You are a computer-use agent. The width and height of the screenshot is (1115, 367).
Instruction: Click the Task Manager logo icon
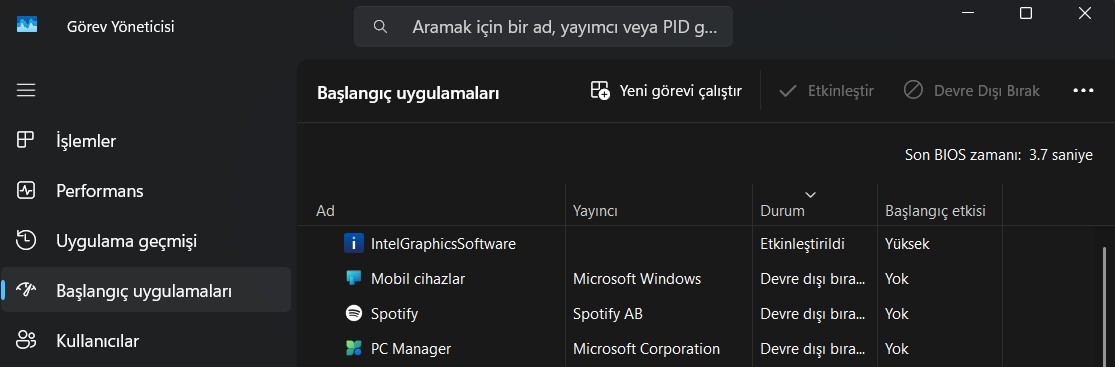coord(27,25)
